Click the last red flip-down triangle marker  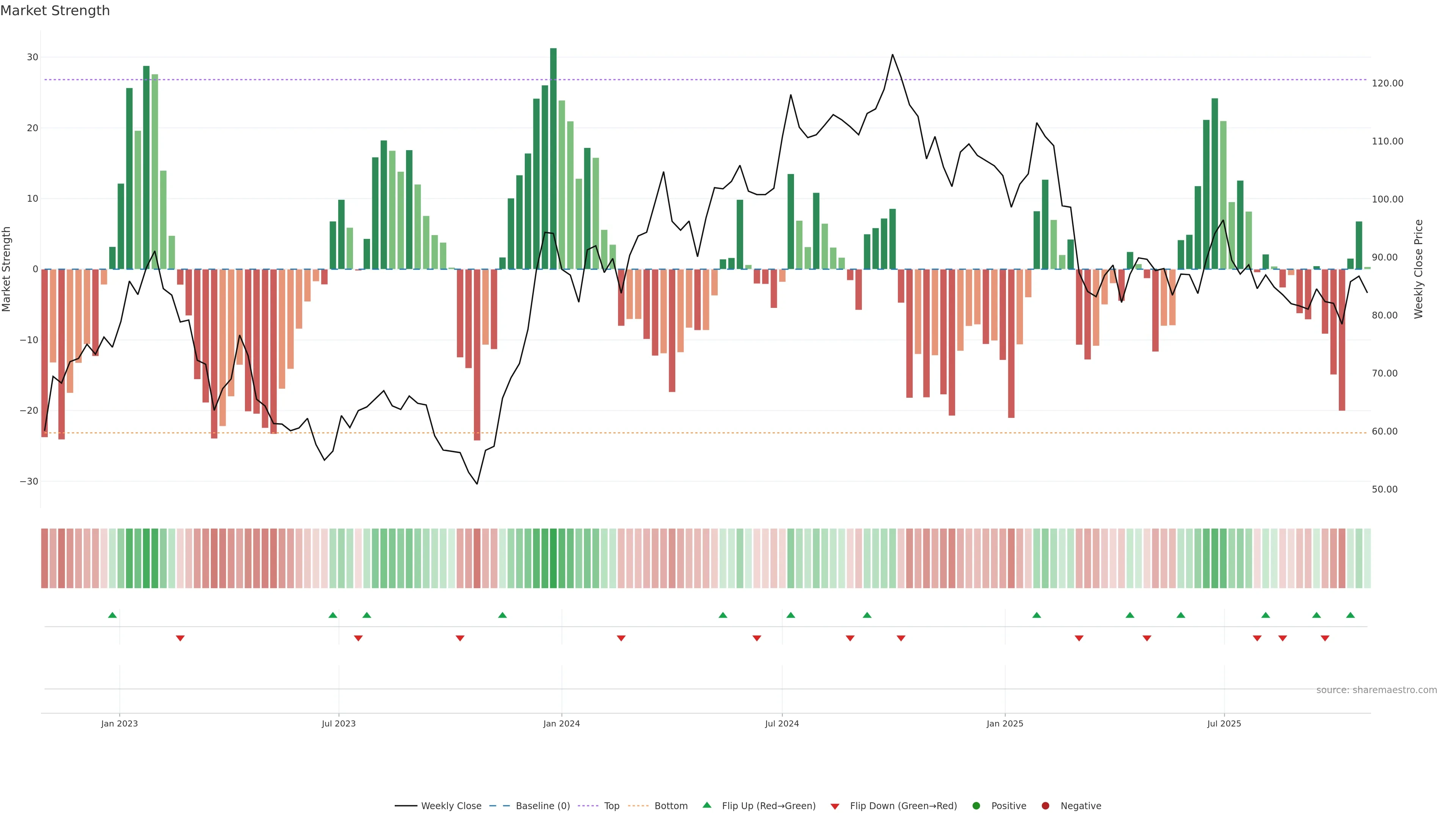tap(1325, 638)
